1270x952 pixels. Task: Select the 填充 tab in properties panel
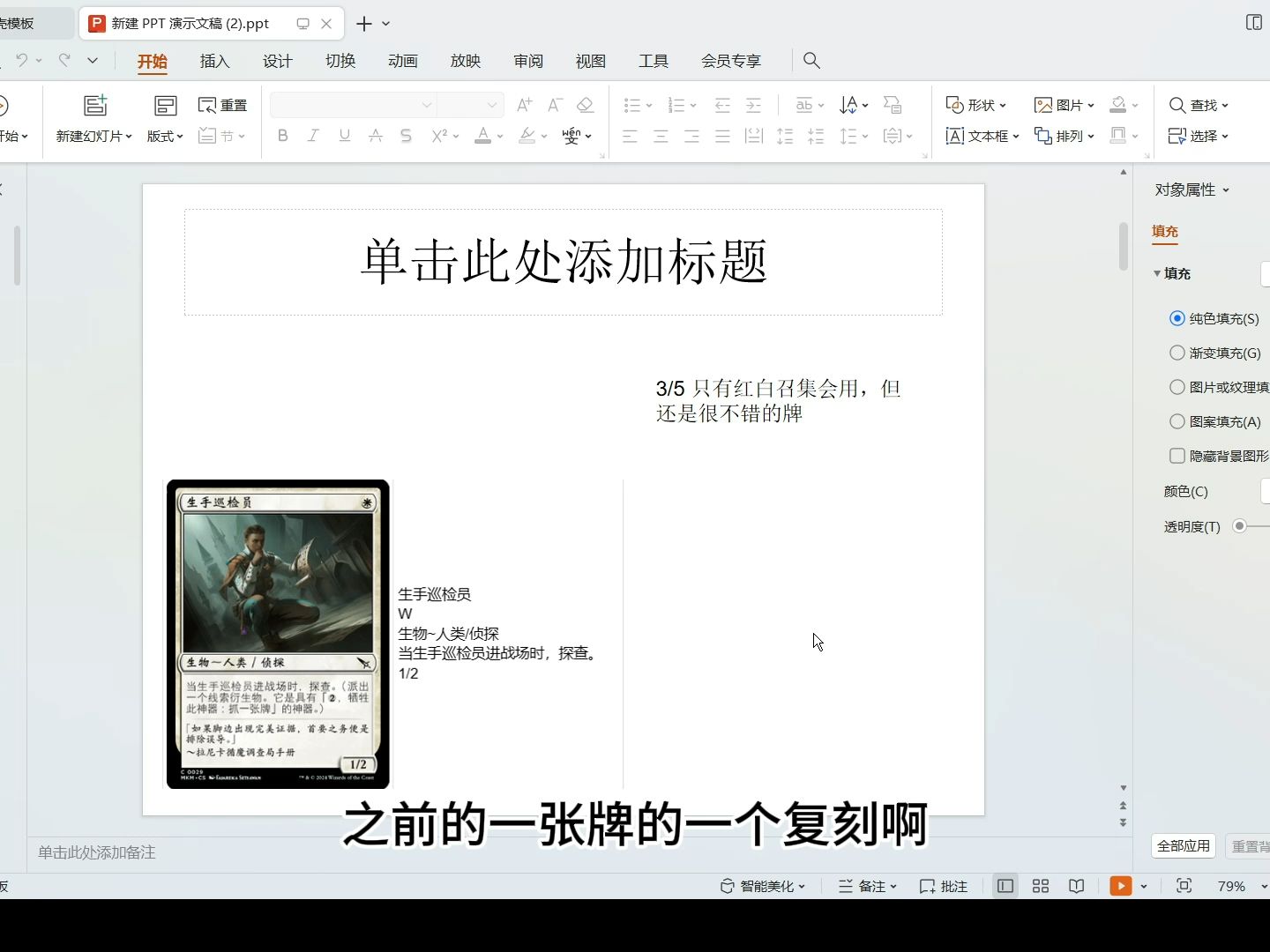click(1165, 231)
